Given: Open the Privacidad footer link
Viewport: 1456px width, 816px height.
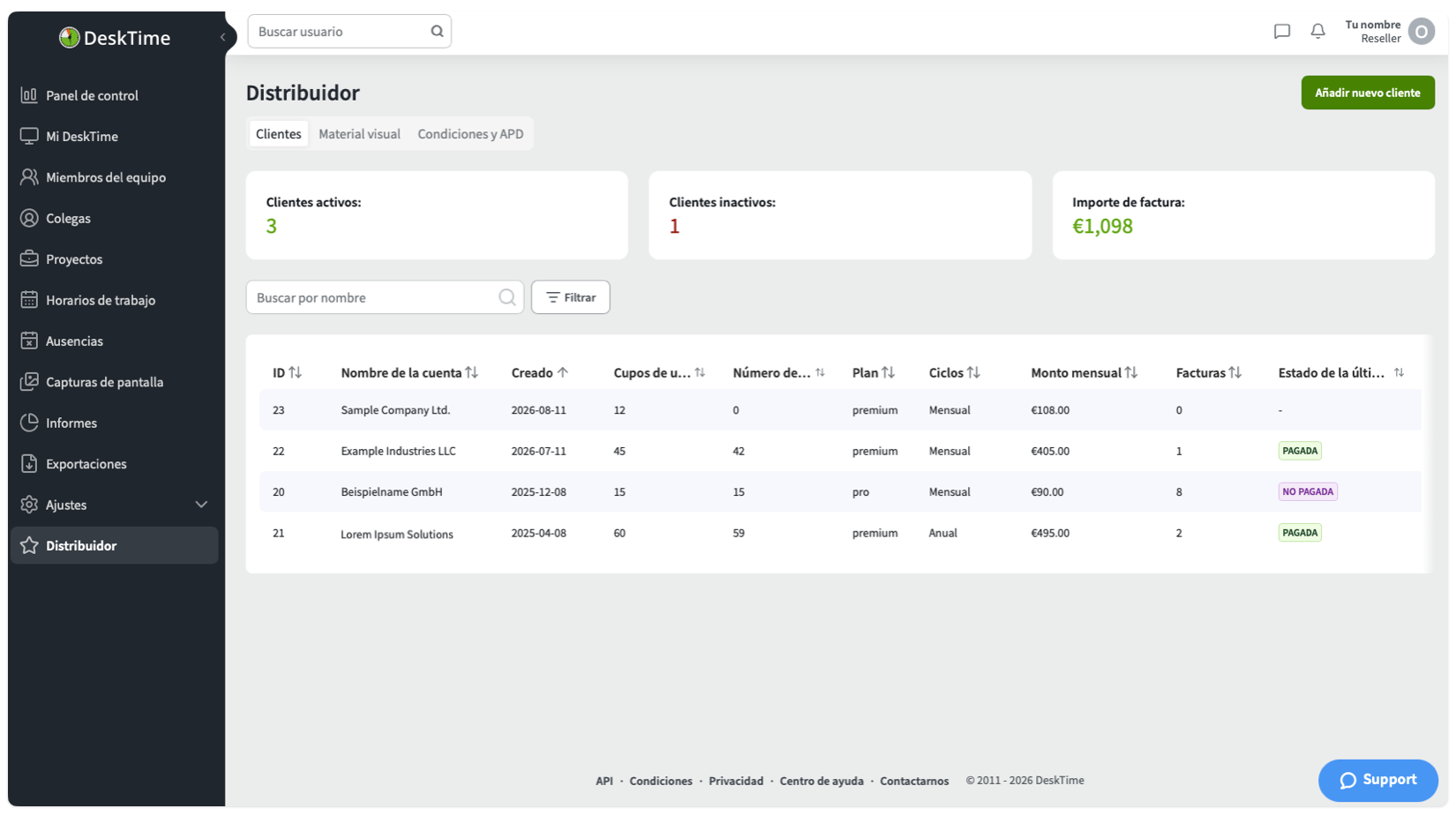Looking at the screenshot, I should (736, 781).
